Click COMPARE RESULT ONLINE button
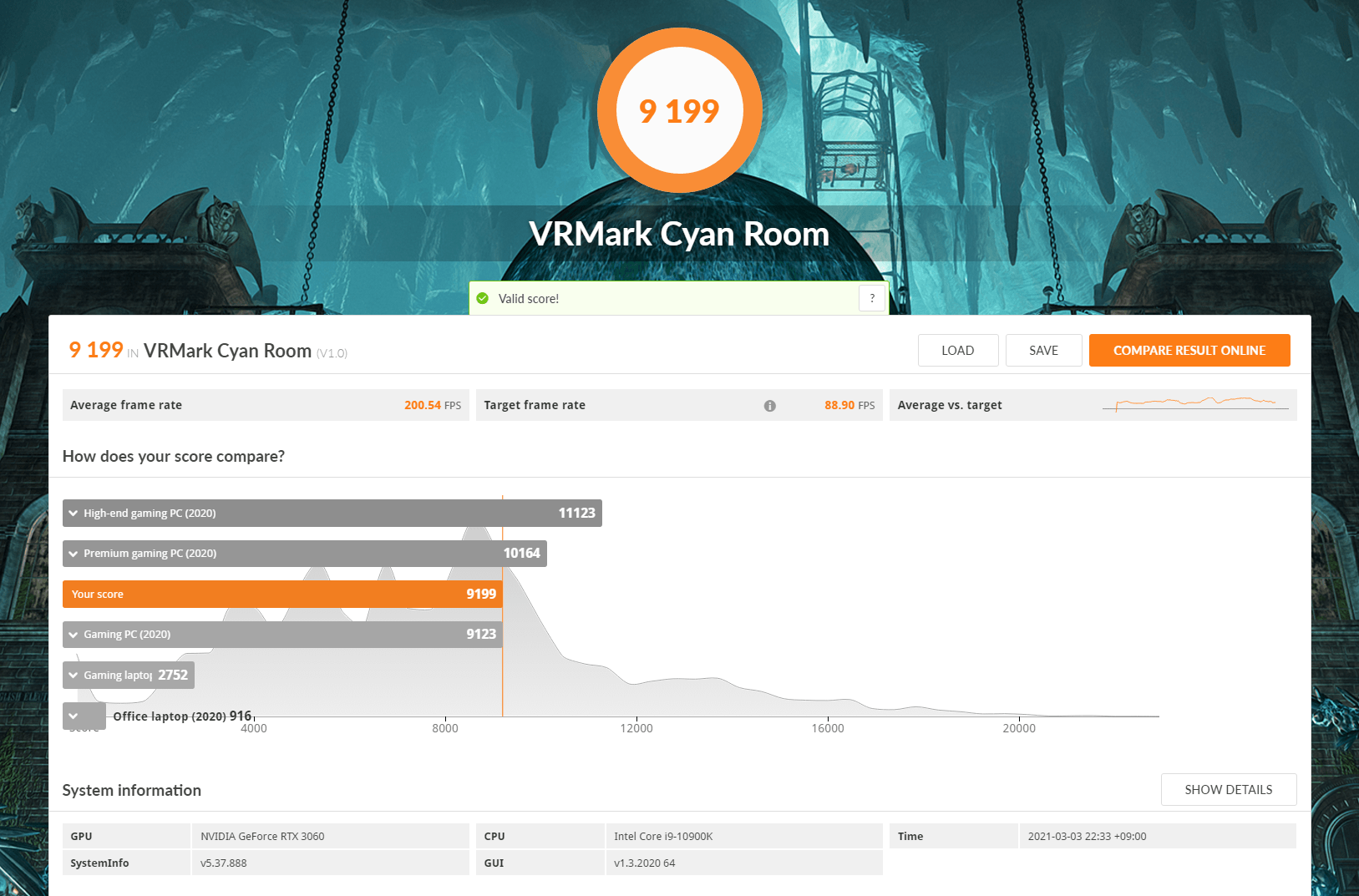Viewport: 1359px width, 896px height. pyautogui.click(x=1189, y=351)
